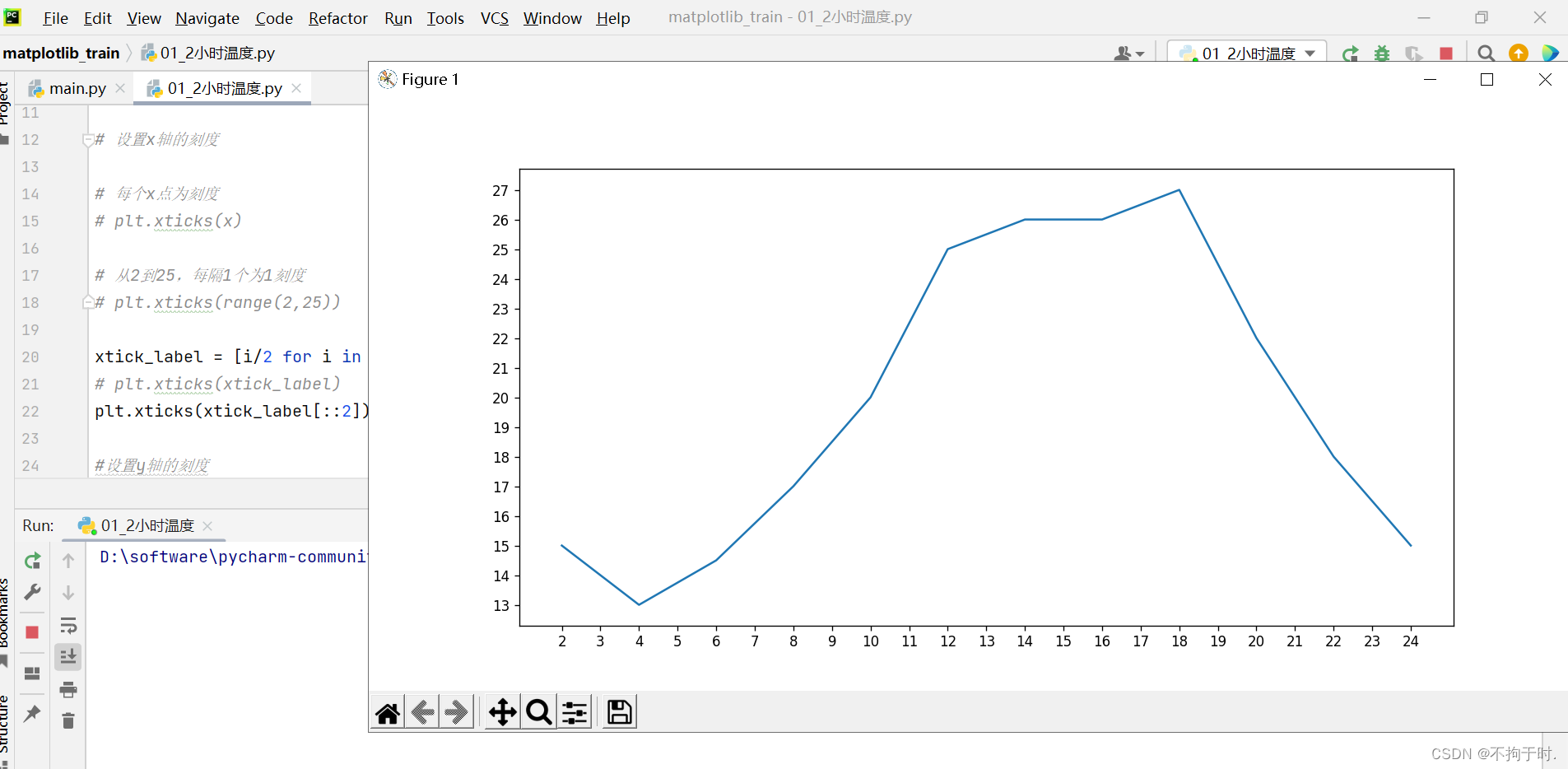
Task: Click the orange IDE update icon
Action: (x=1519, y=54)
